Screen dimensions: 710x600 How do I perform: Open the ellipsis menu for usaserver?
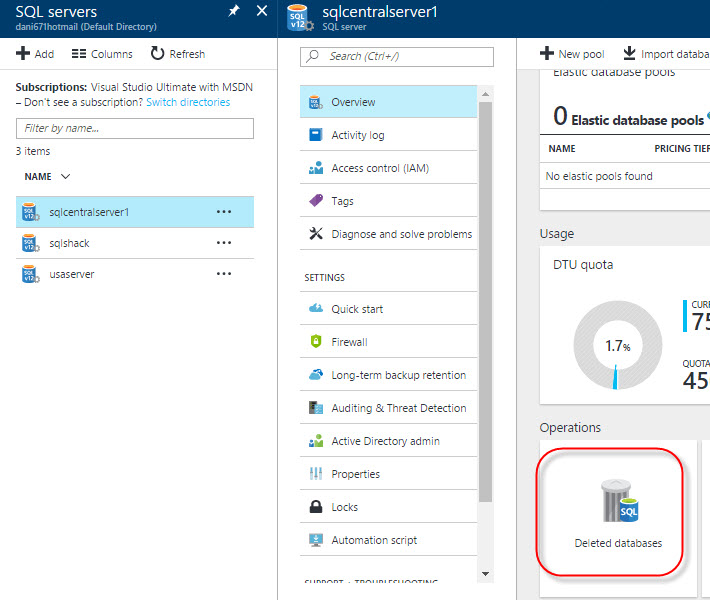click(224, 274)
